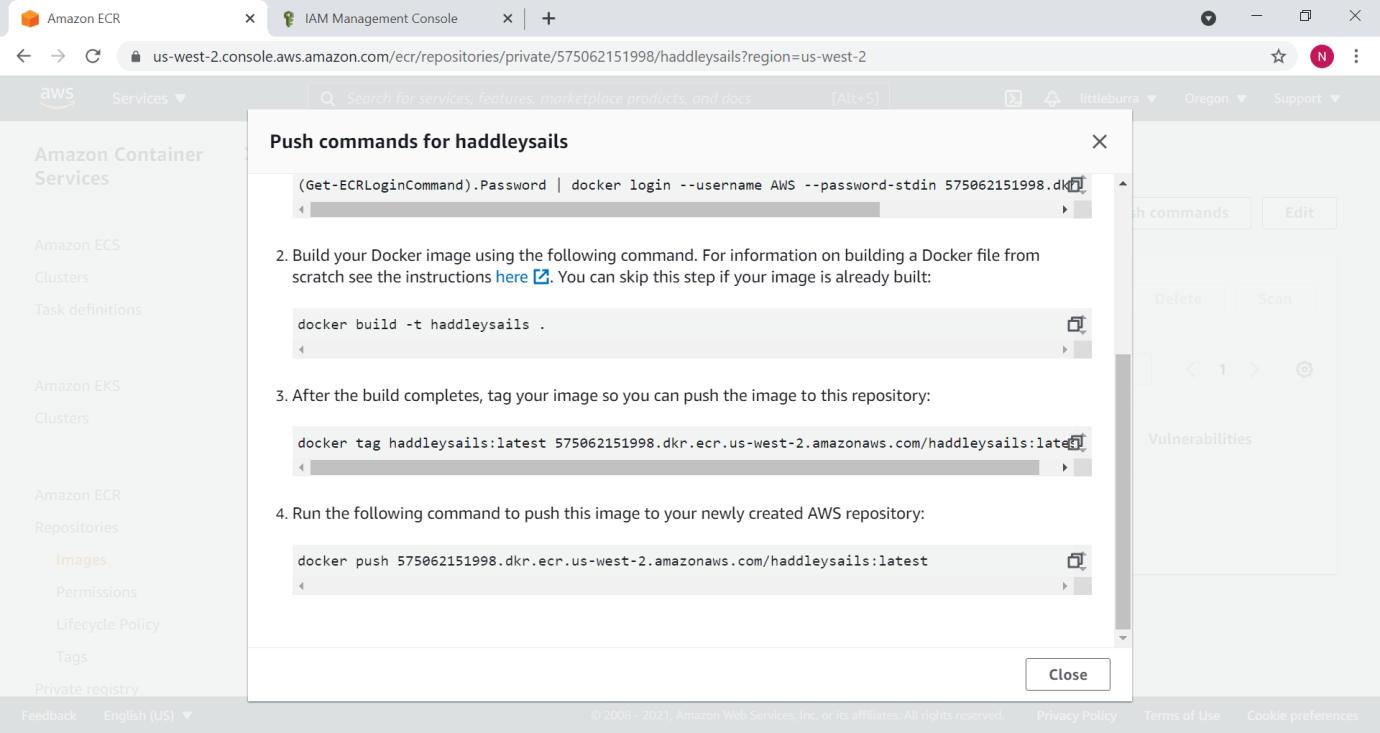
Task: Click the Delete button behind the dialog
Action: 1178,299
